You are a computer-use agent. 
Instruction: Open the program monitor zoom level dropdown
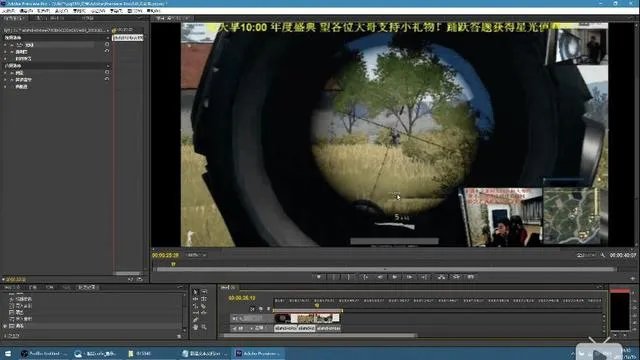pyautogui.click(x=196, y=255)
